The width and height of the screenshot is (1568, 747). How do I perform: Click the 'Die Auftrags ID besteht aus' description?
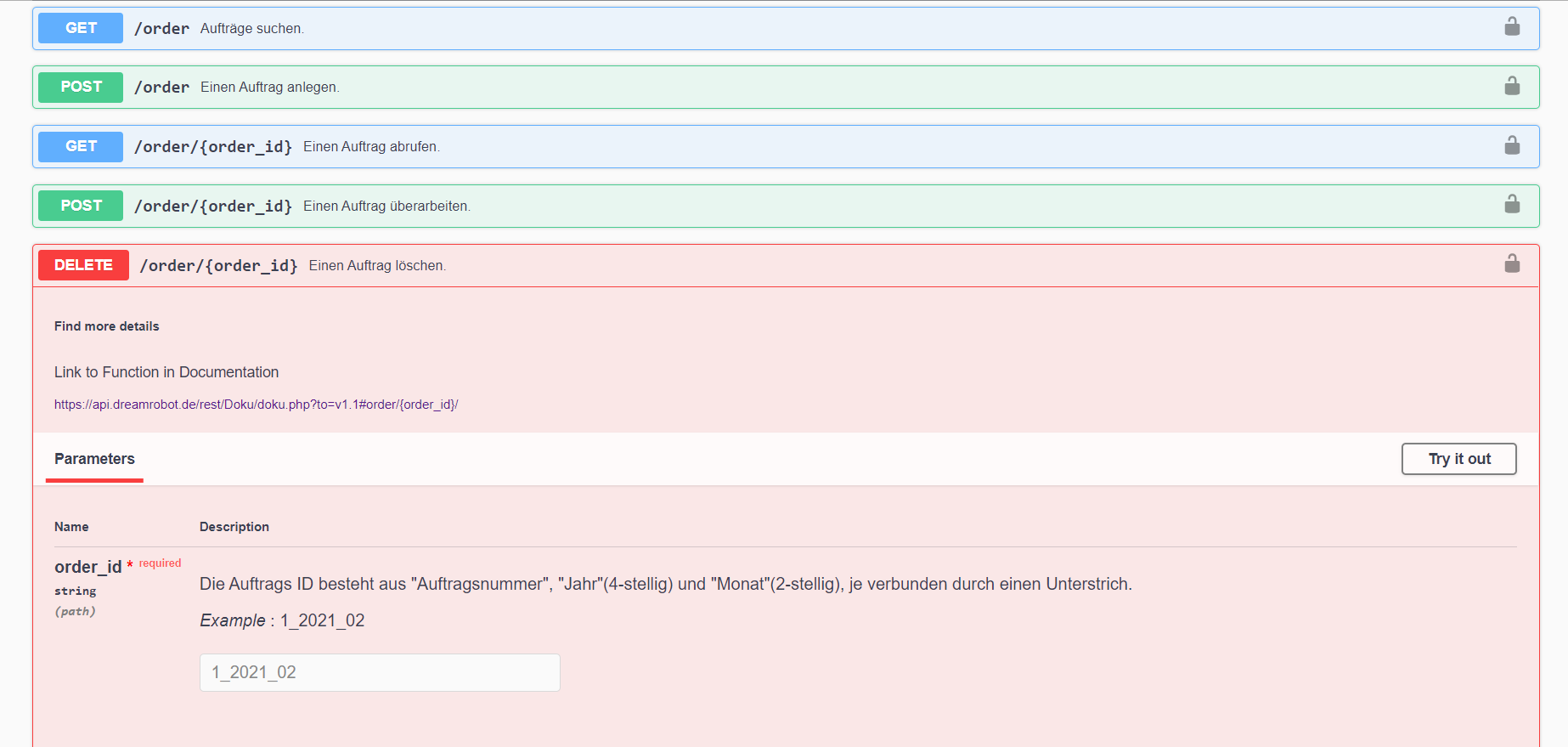(x=666, y=584)
